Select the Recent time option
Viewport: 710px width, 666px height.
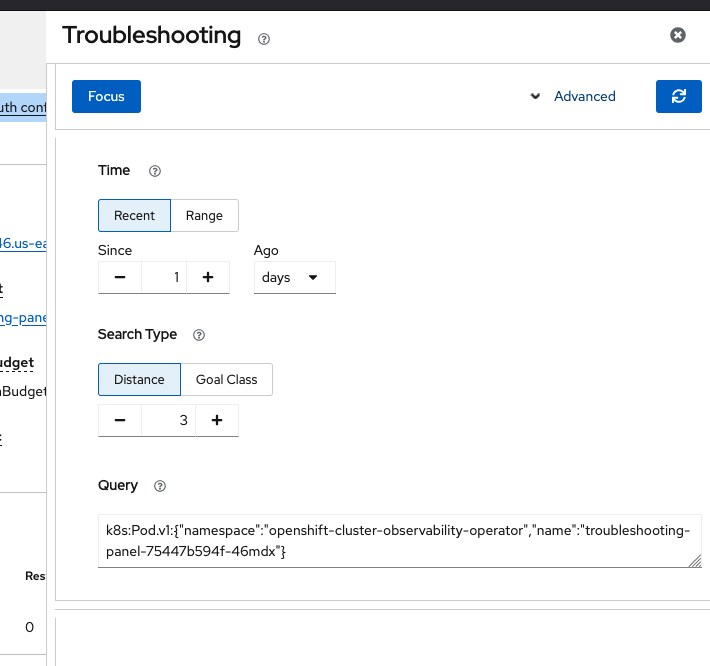click(x=134, y=216)
